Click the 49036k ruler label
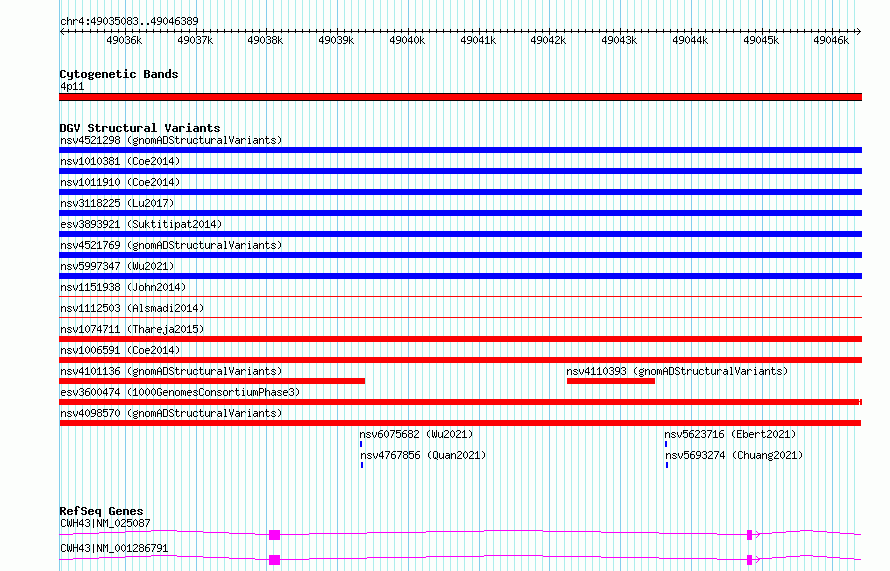The width and height of the screenshot is (890, 571). tap(124, 40)
